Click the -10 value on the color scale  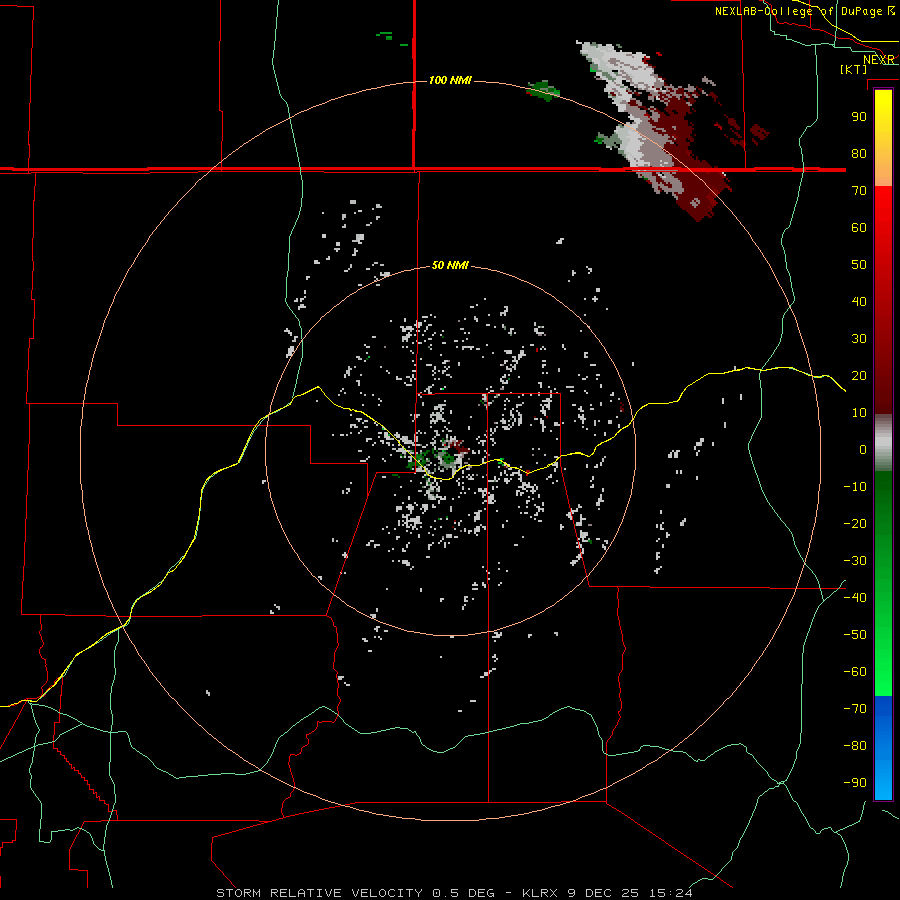tap(855, 487)
